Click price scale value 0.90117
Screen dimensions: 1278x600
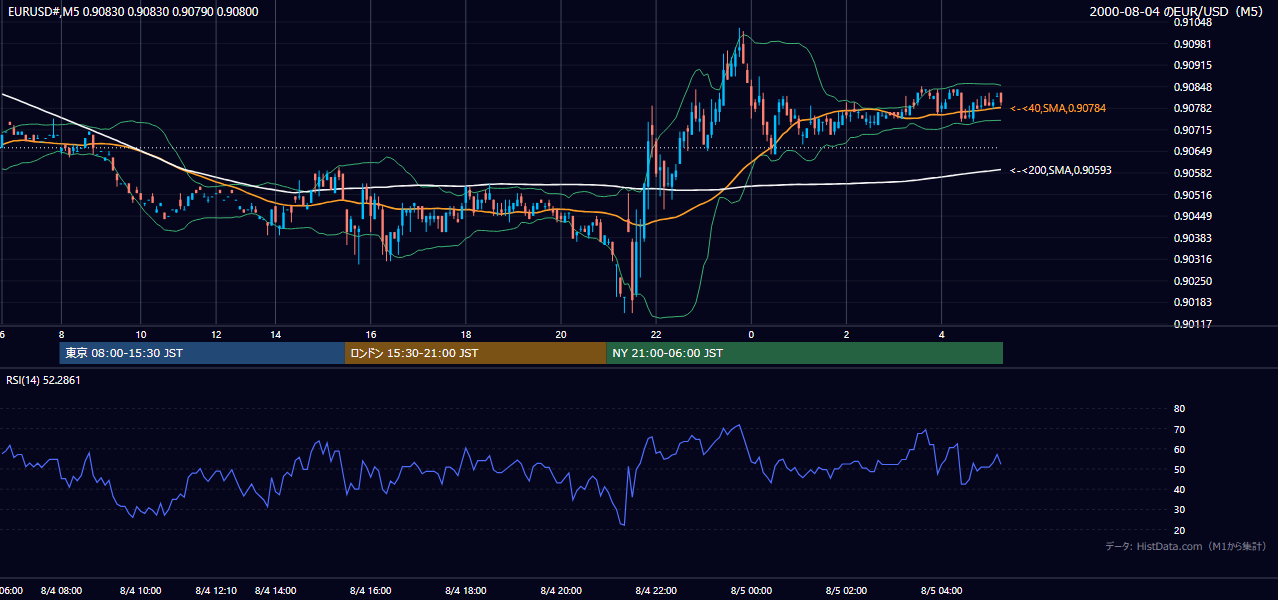point(1193,324)
